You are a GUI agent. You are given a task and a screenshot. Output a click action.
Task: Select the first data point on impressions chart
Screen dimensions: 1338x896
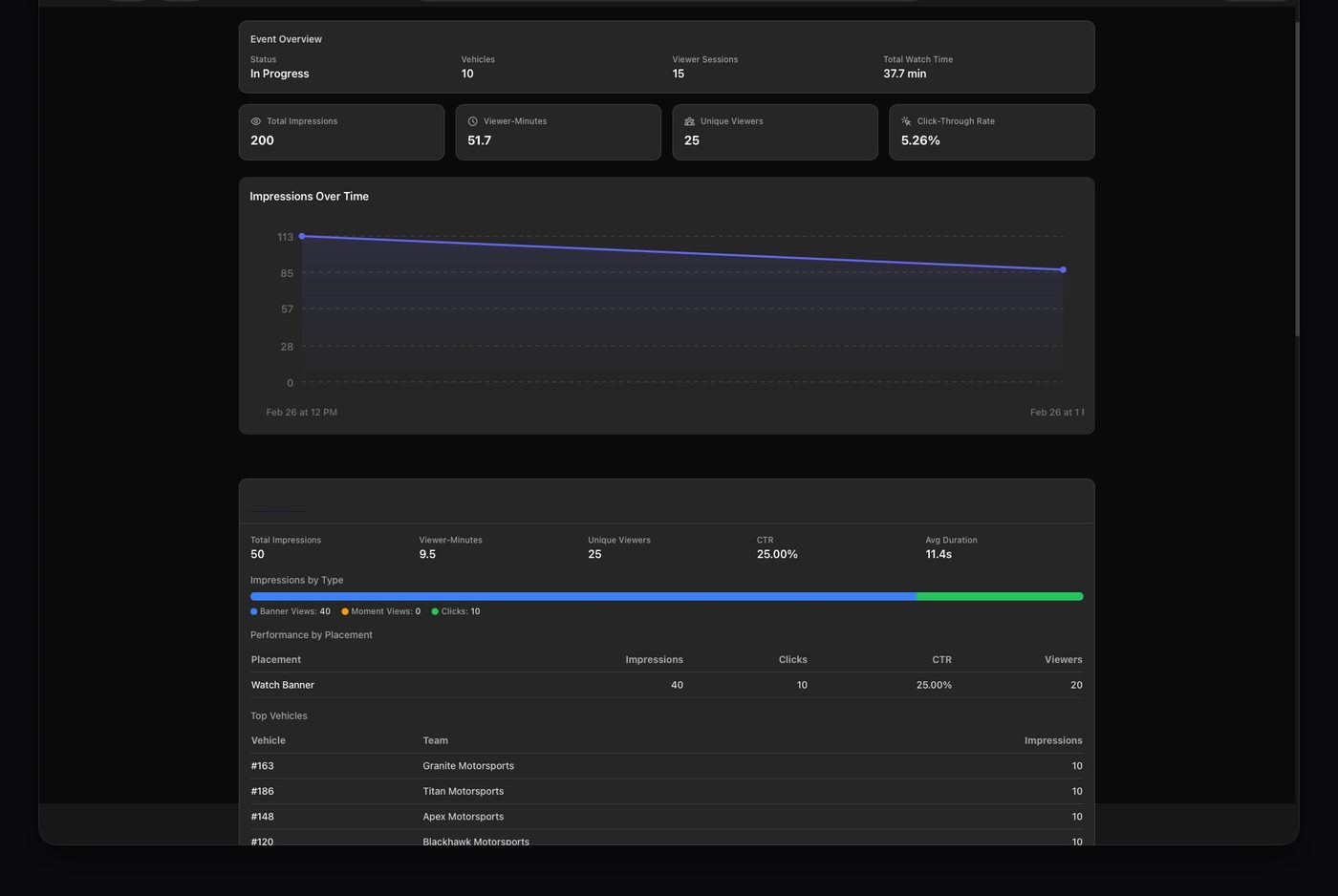[301, 236]
